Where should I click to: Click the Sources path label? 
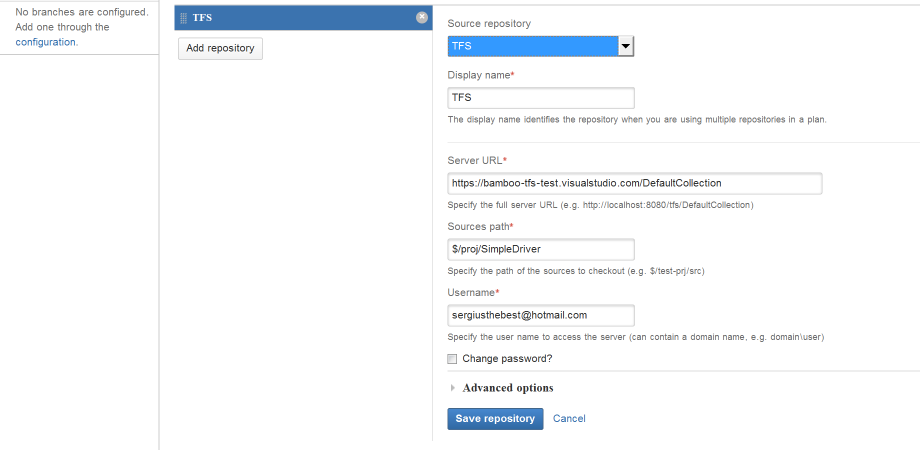pos(479,226)
